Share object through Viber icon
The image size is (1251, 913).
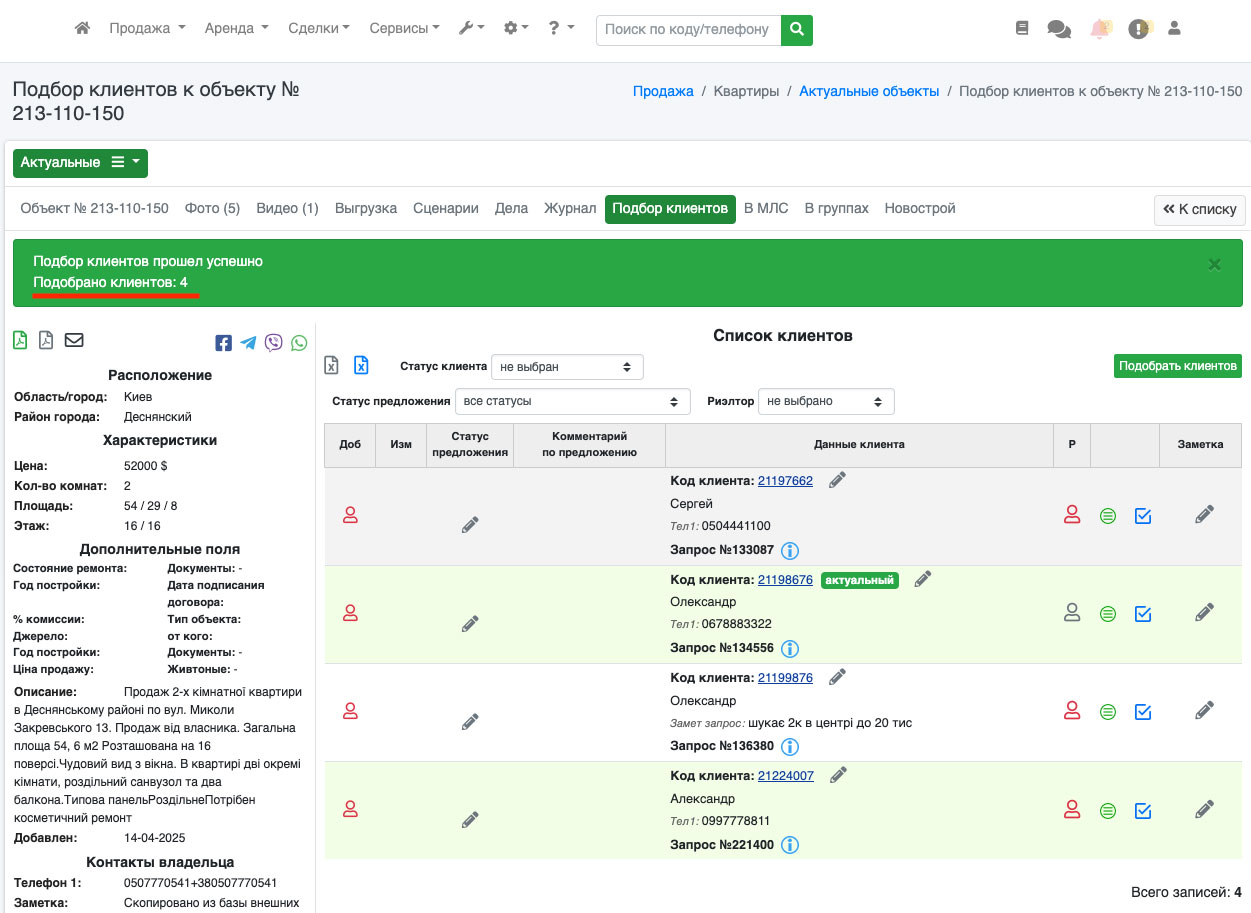[x=274, y=343]
